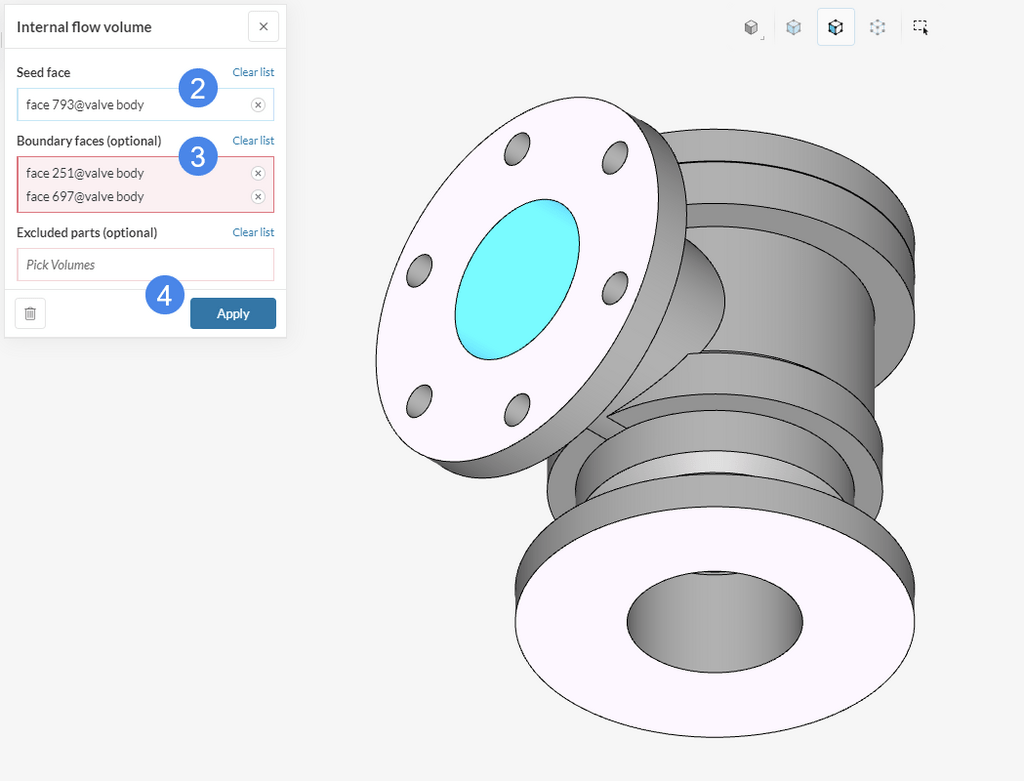Switch to volume selection mode
Image resolution: width=1024 pixels, height=781 pixels.
coord(793,27)
